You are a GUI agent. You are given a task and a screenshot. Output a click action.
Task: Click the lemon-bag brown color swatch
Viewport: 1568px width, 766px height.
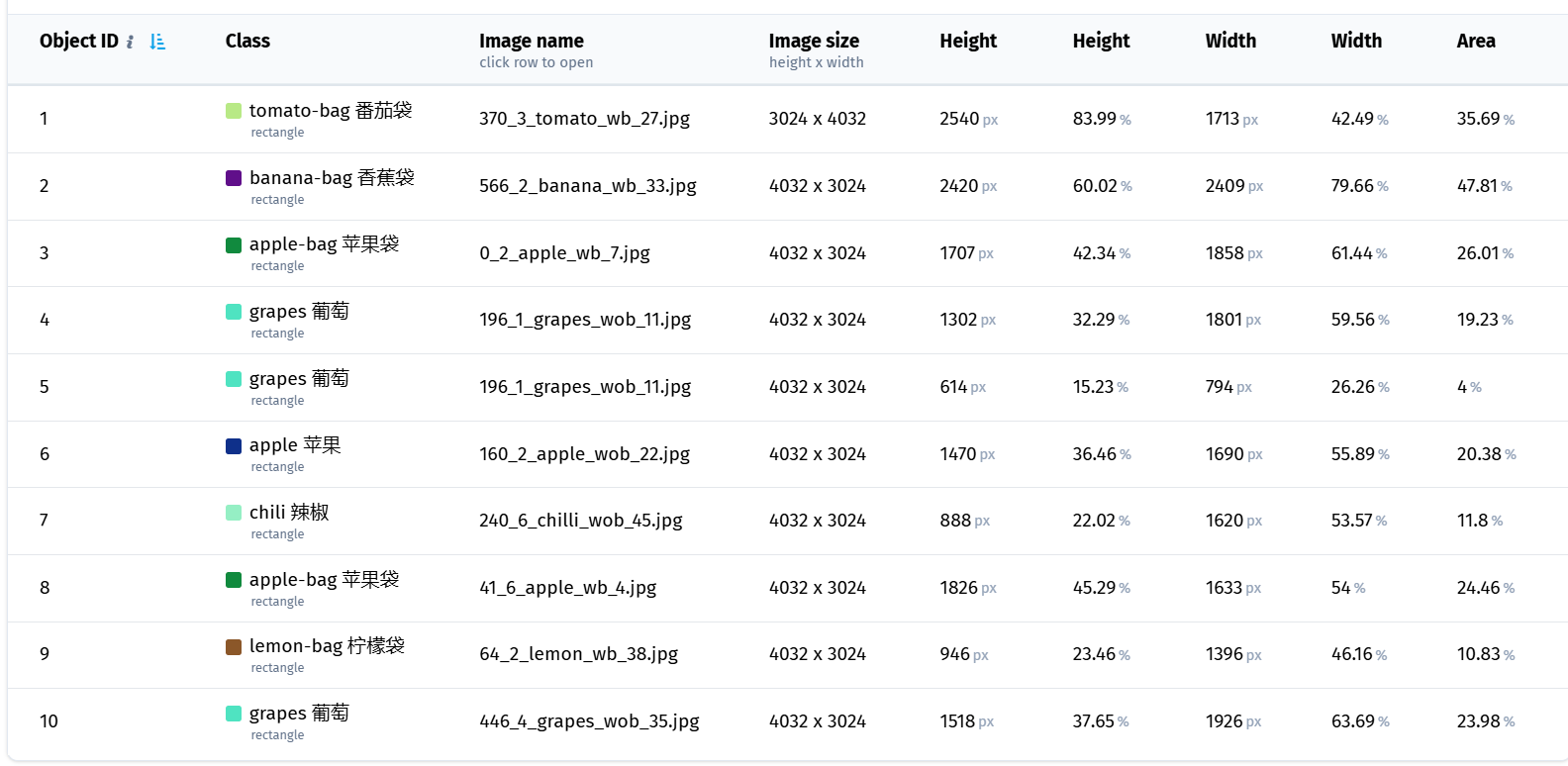coord(234,647)
